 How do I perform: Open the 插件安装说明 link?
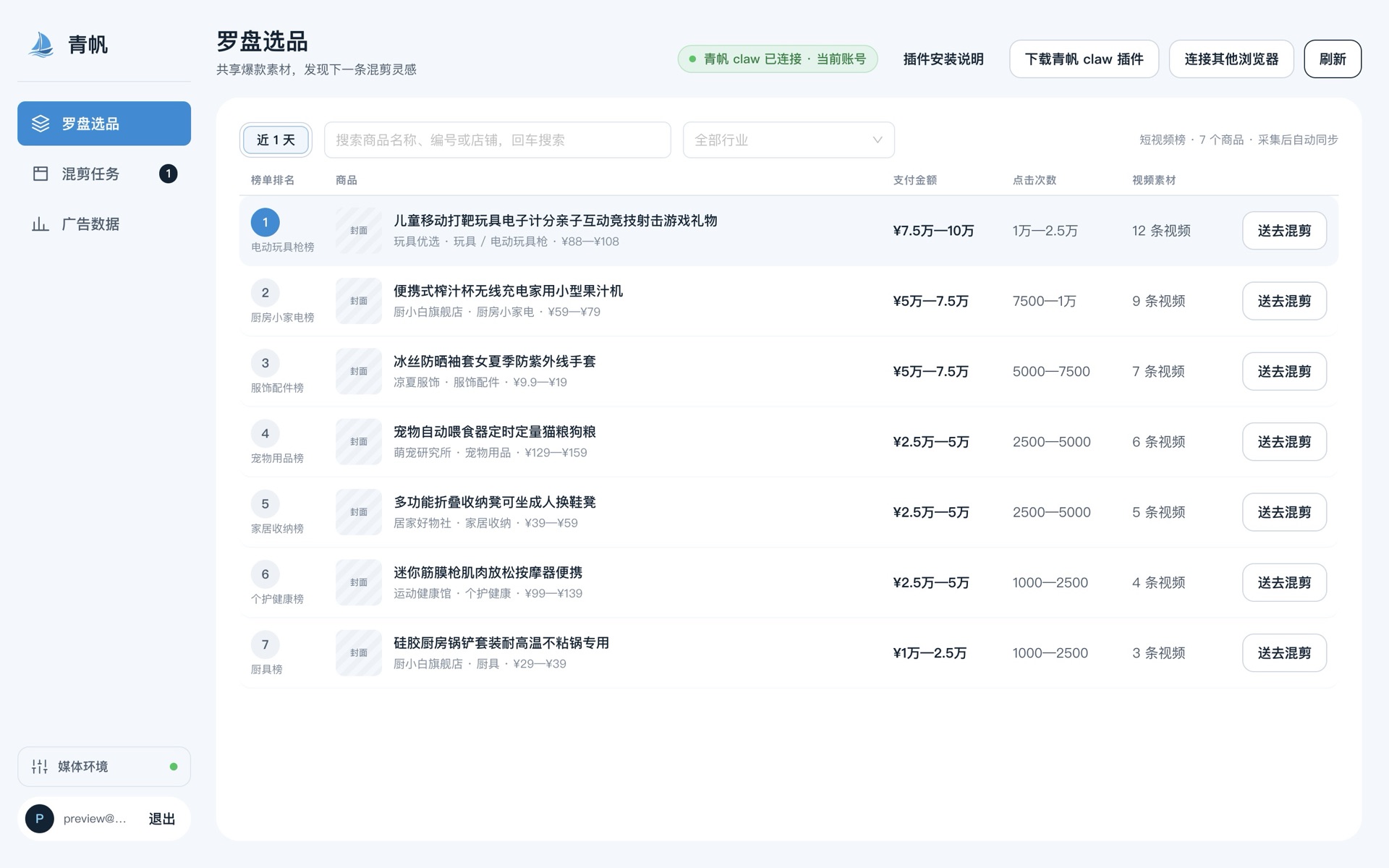click(943, 59)
